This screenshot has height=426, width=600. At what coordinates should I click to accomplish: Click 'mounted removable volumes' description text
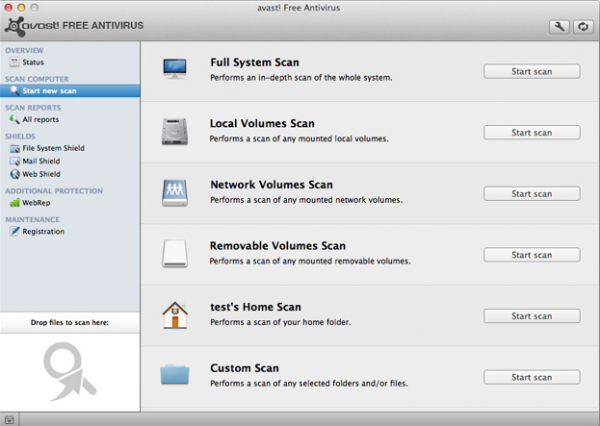[x=310, y=261]
